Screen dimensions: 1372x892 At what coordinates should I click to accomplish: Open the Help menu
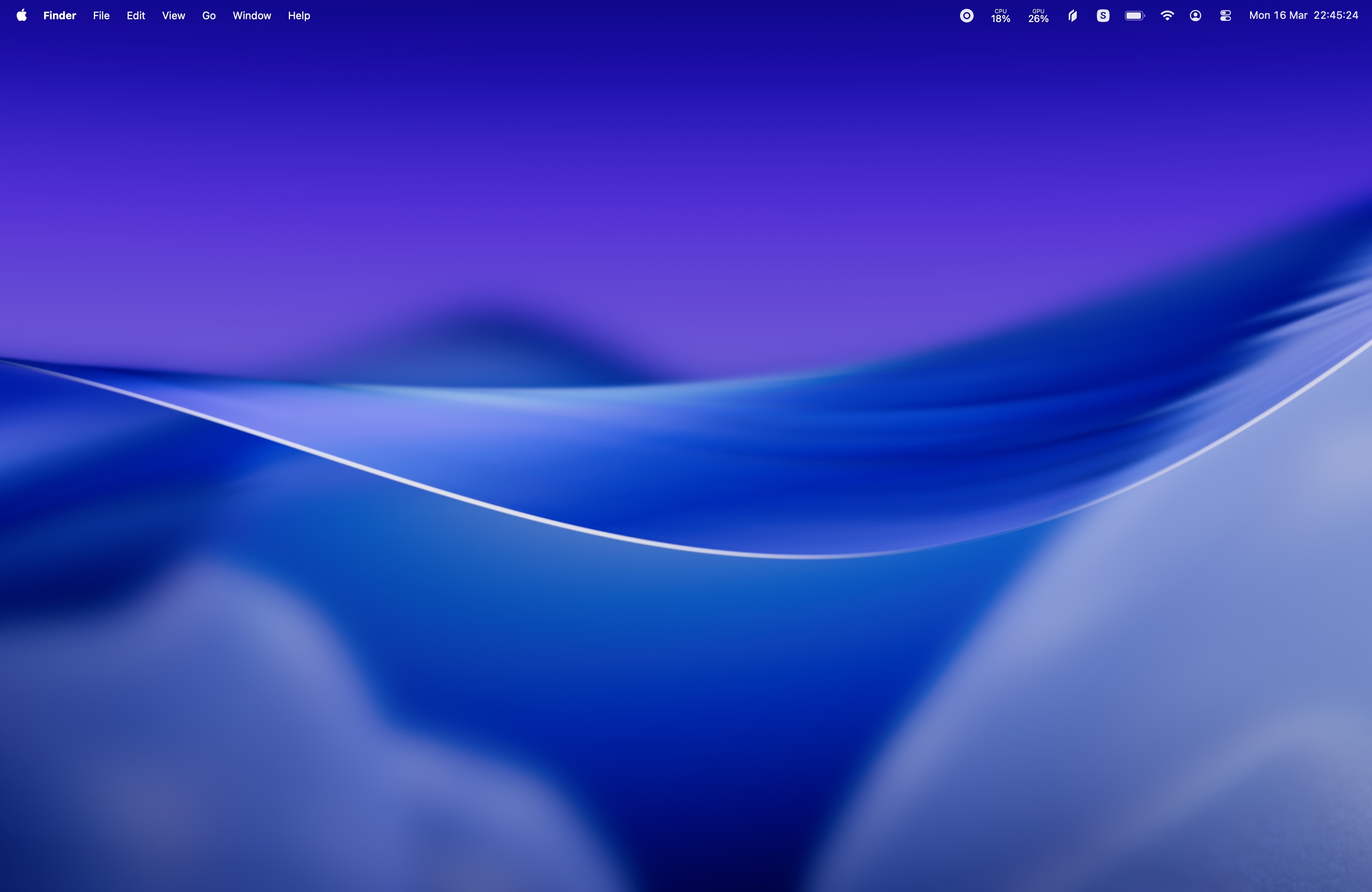click(298, 16)
